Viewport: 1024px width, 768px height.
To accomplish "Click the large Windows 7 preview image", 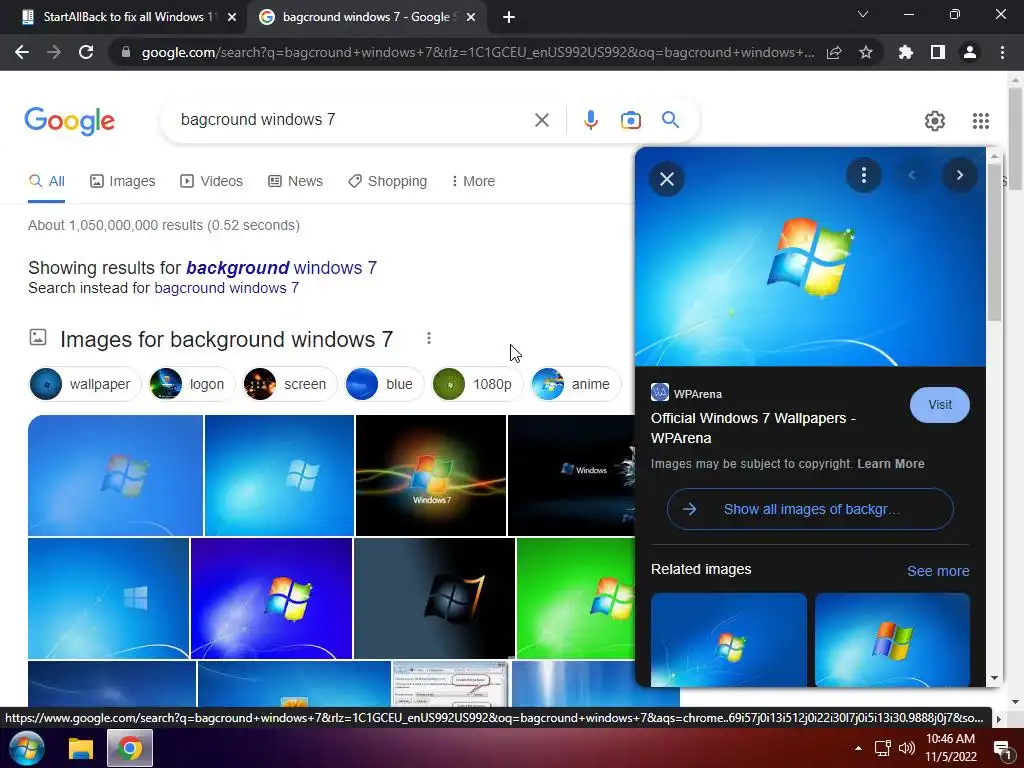I will point(810,257).
